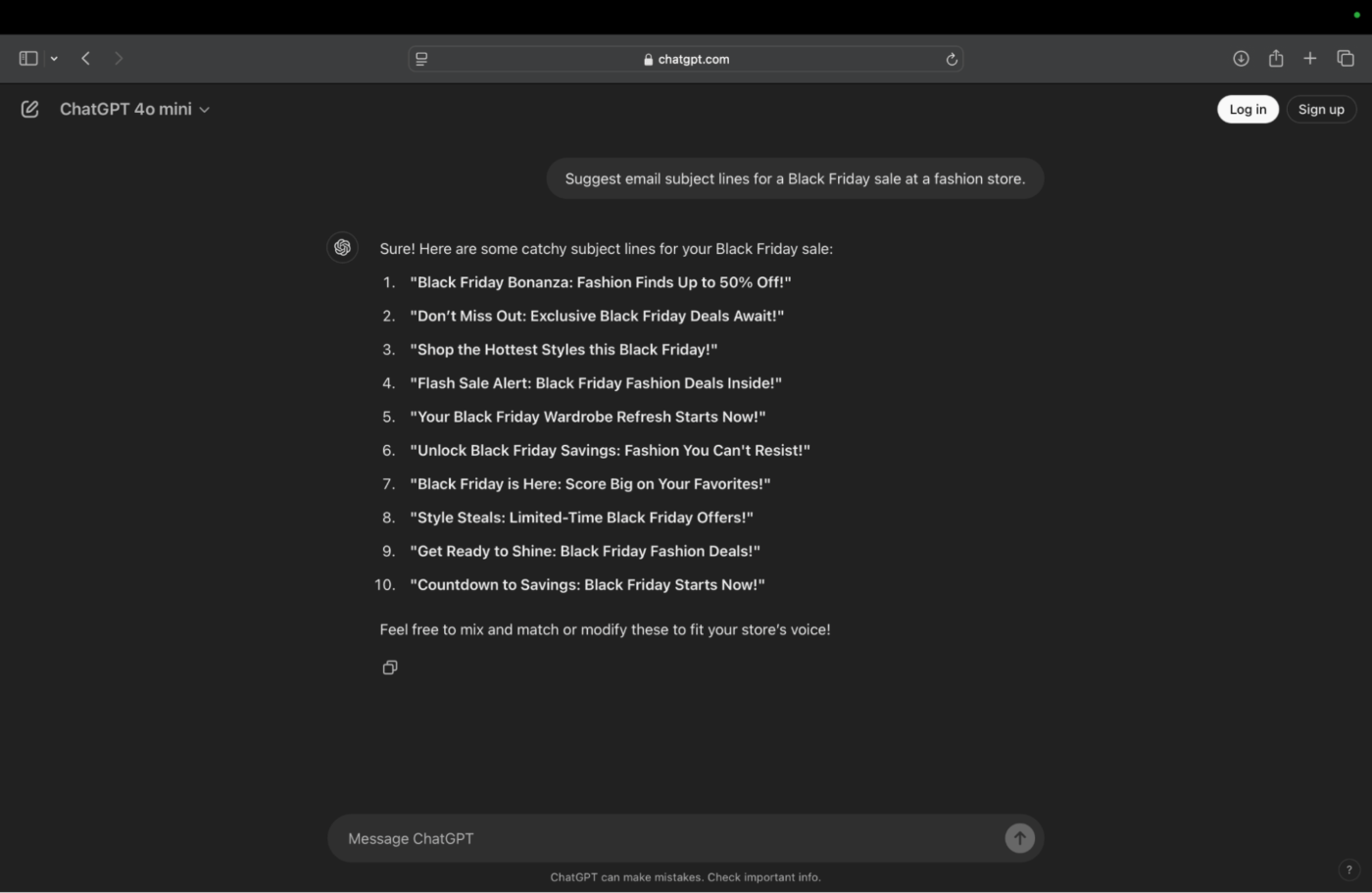
Task: Open the Share menu icon
Action: (1276, 59)
